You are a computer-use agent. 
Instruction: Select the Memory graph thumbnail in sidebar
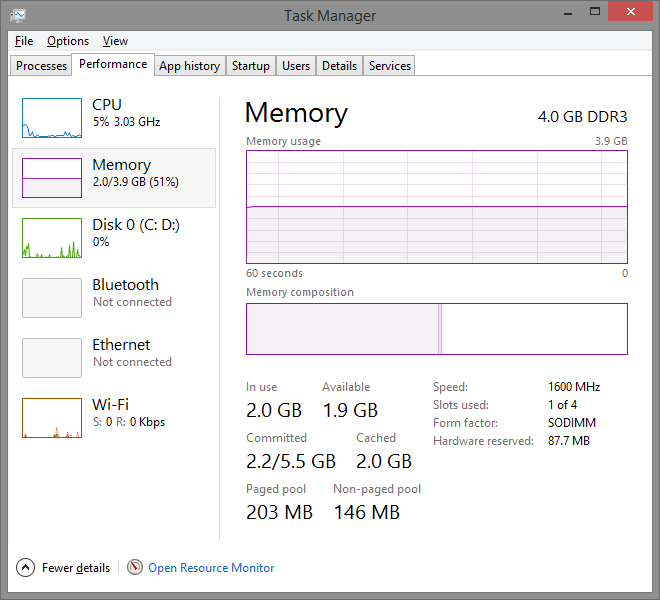[52, 178]
